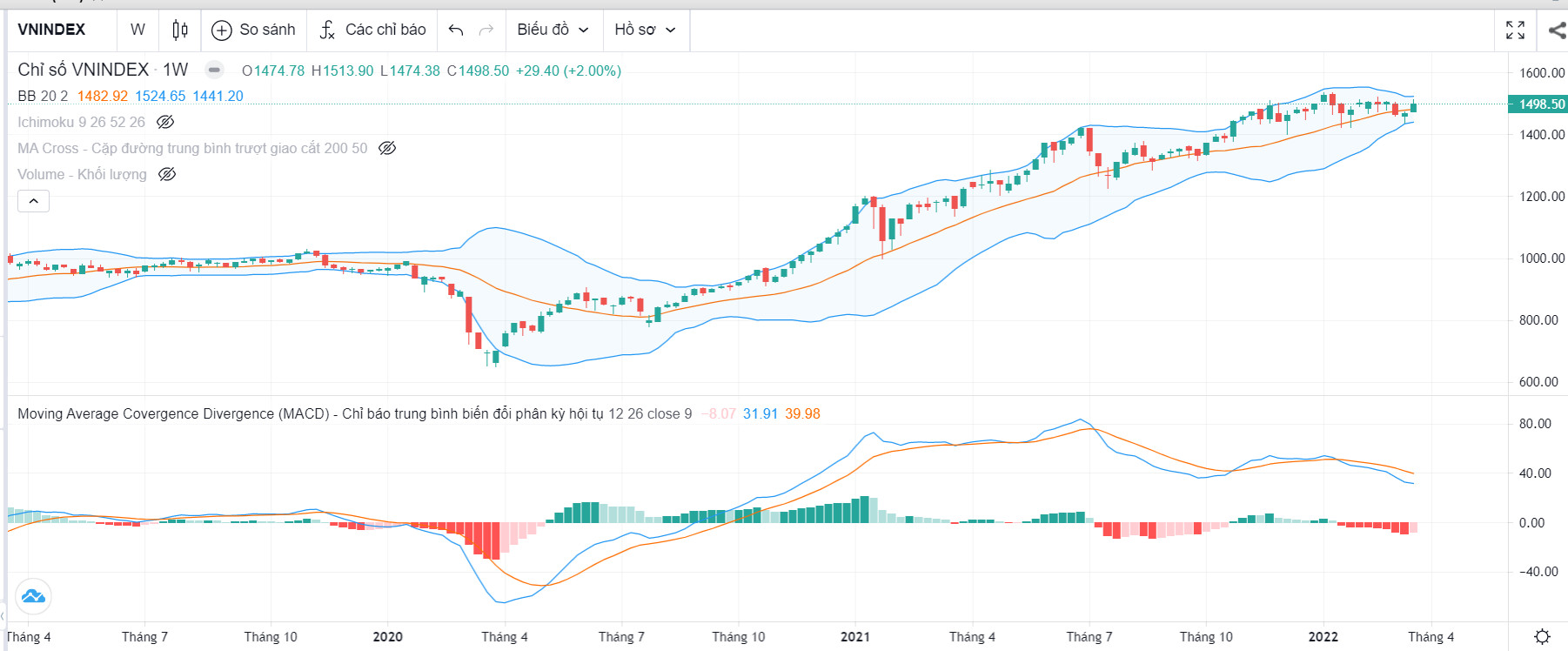This screenshot has height=651, width=1568.
Task: Click the 1498.50 current price label
Action: tap(1538, 104)
